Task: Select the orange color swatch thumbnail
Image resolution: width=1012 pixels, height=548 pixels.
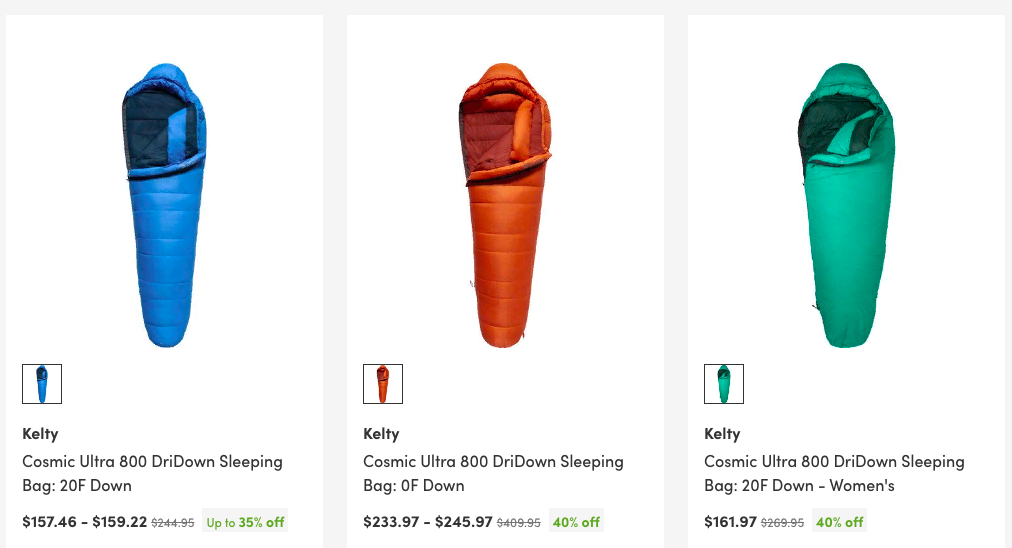Action: coord(383,384)
